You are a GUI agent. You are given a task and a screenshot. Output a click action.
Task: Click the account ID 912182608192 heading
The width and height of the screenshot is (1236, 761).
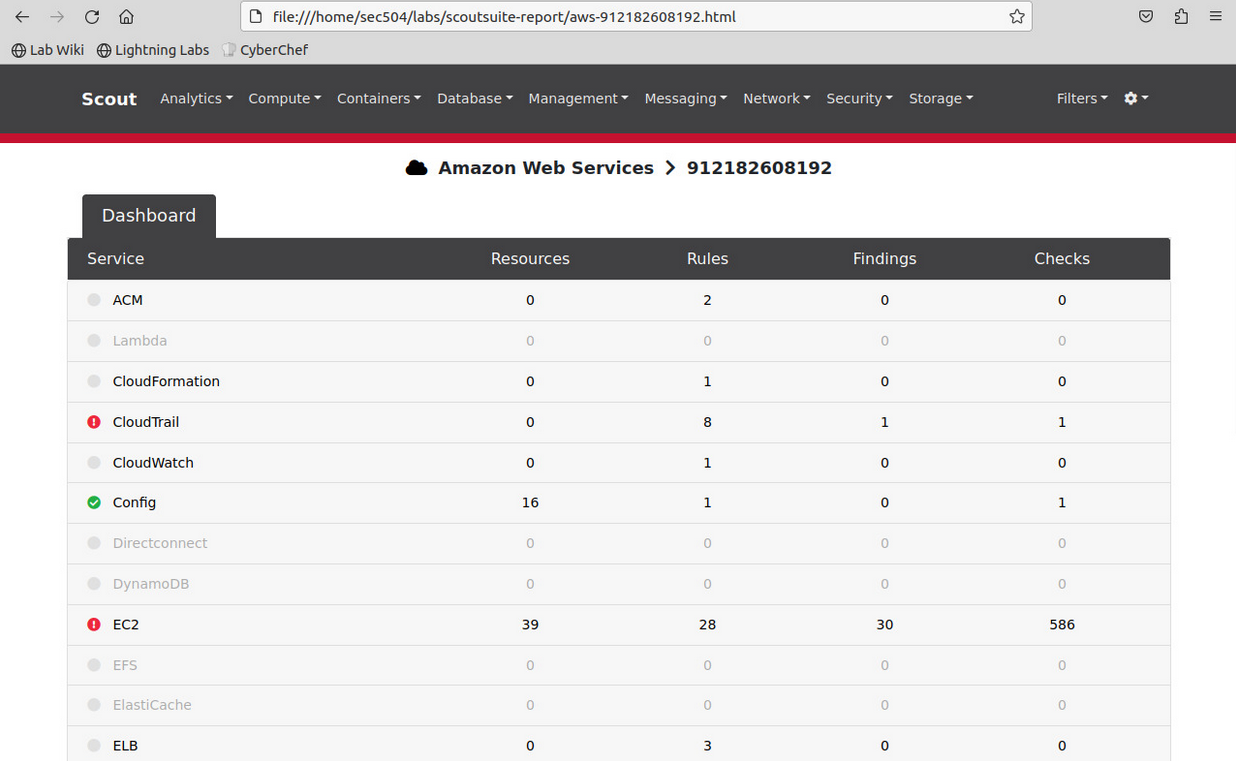(759, 168)
